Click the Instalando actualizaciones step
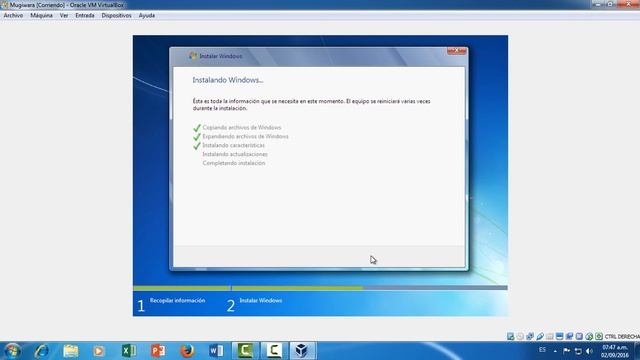The image size is (640, 360). coord(235,154)
